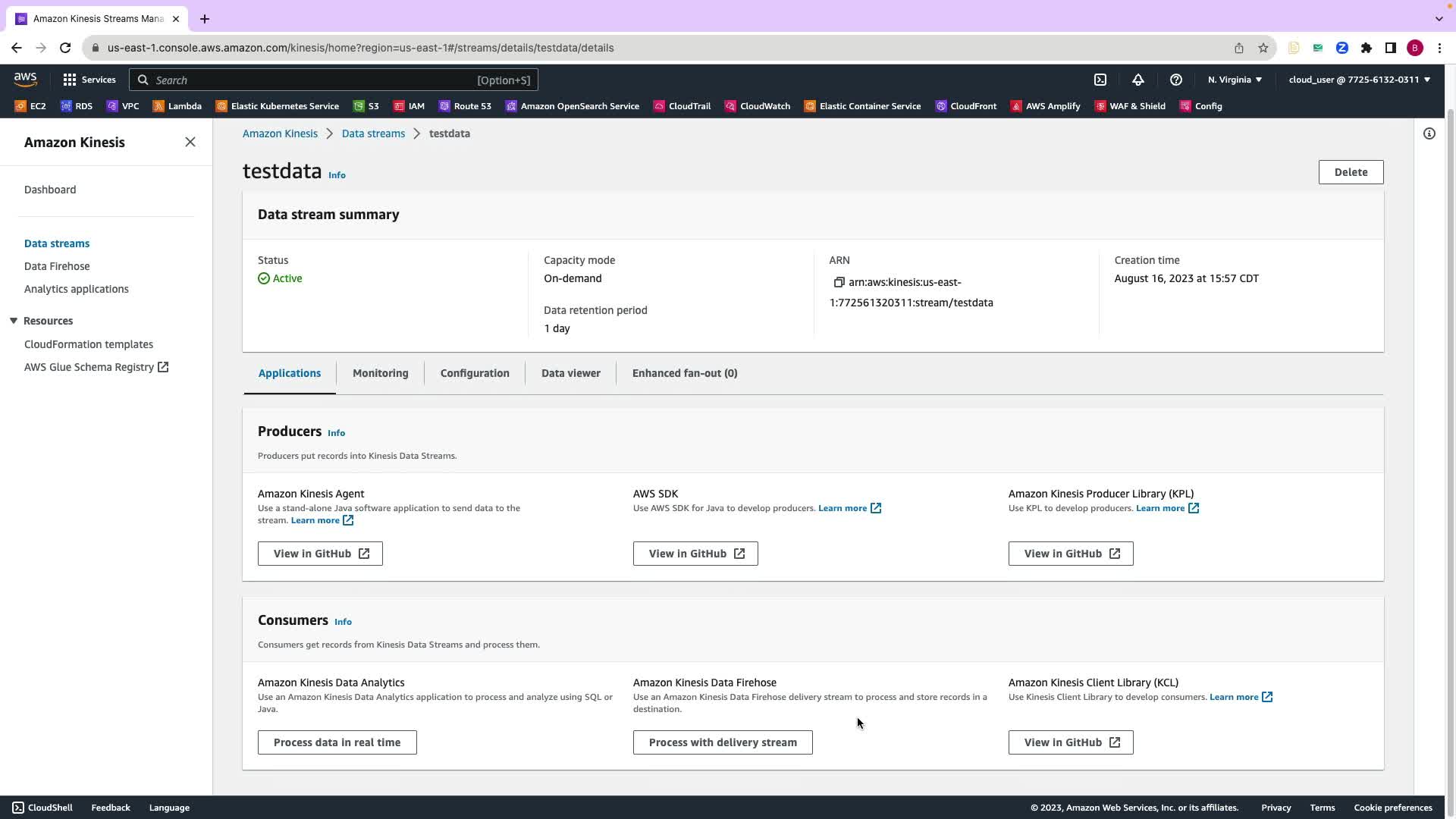
Task: Open the notifications bell icon
Action: pos(1138,80)
